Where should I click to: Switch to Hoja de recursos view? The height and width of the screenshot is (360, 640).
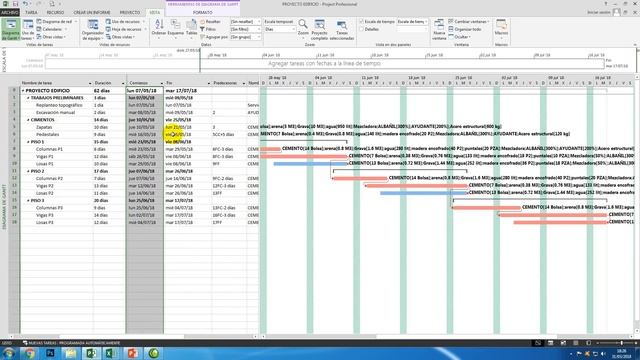[125, 29]
